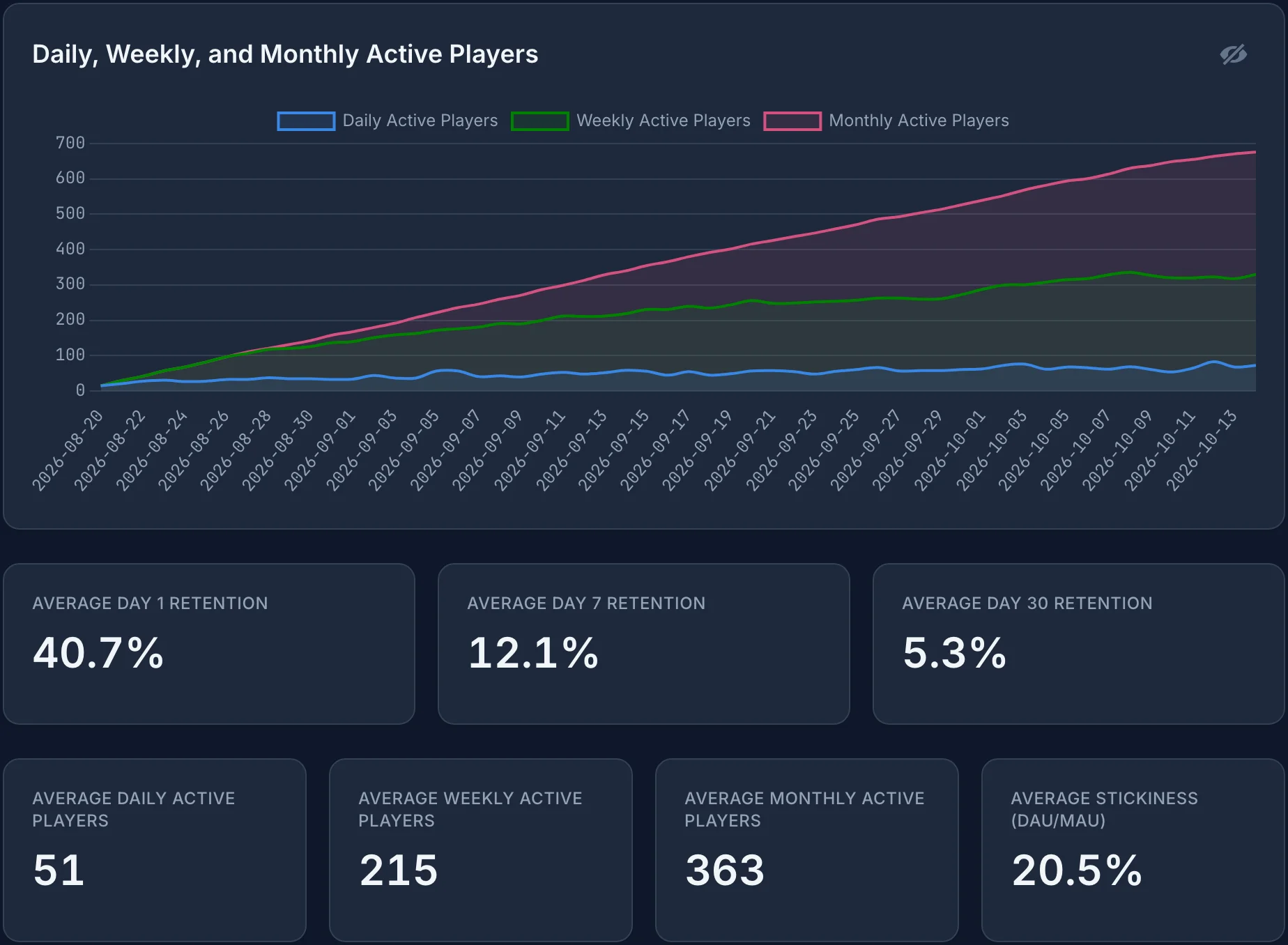1288x945 pixels.
Task: Click the Average Monthly Active Players label
Action: coord(804,809)
